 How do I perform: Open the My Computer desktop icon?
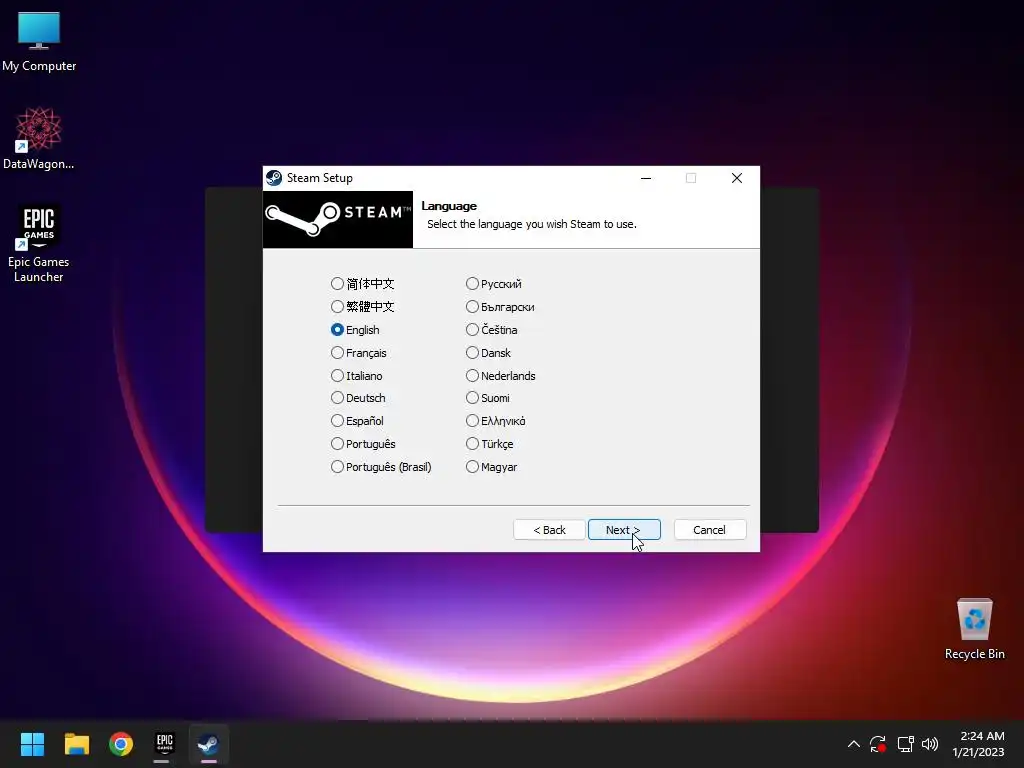point(39,42)
